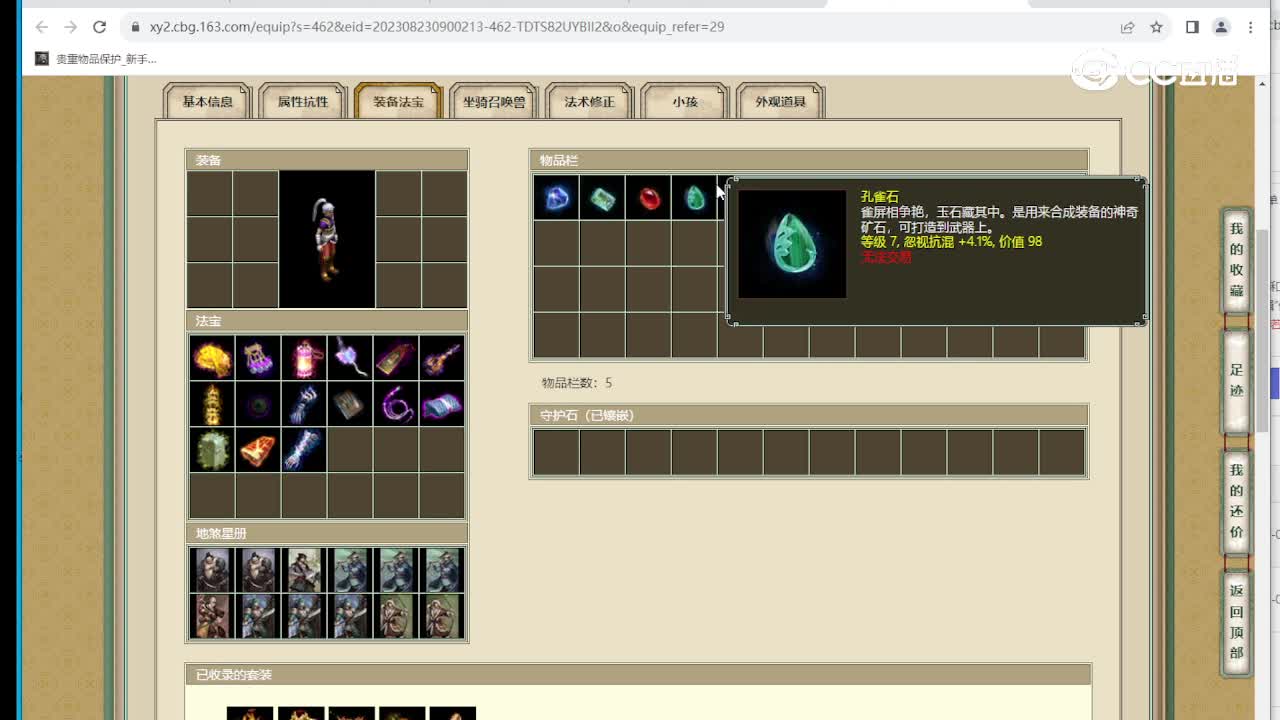Select the green 孔雀石 item in the inventory slot

695,198
